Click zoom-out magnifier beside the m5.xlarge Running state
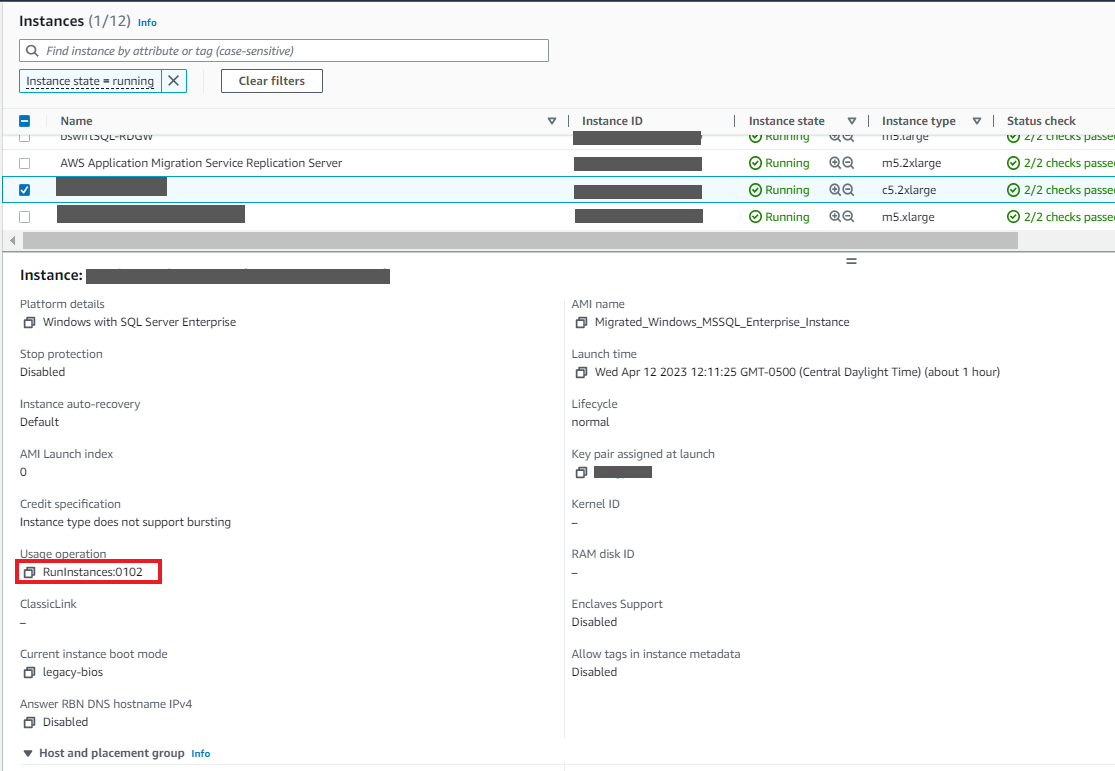This screenshot has height=771, width=1115. 848,216
